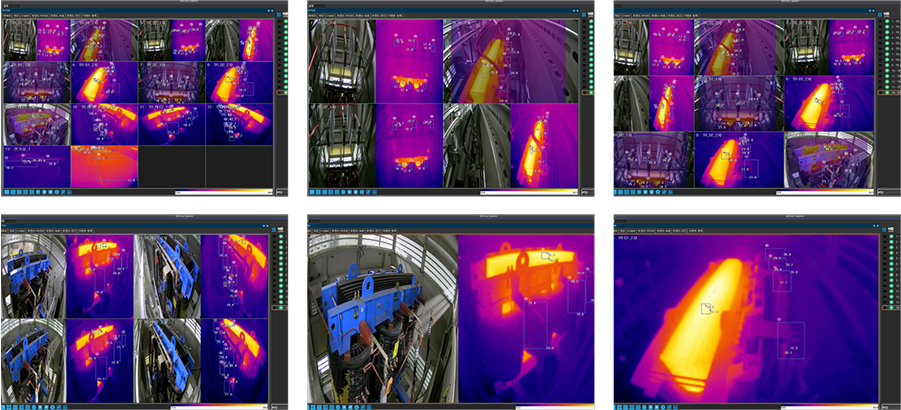Image resolution: width=901 pixels, height=410 pixels.
Task: Click small ROI box on yellow transformer, bottom-right screenshot
Action: (706, 308)
